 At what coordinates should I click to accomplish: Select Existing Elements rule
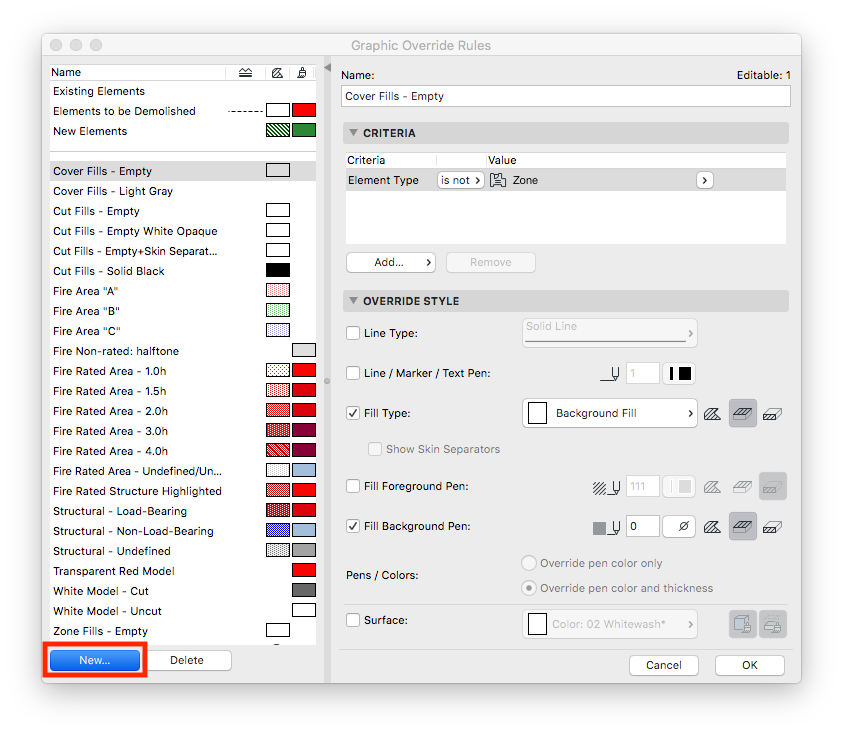[183, 91]
